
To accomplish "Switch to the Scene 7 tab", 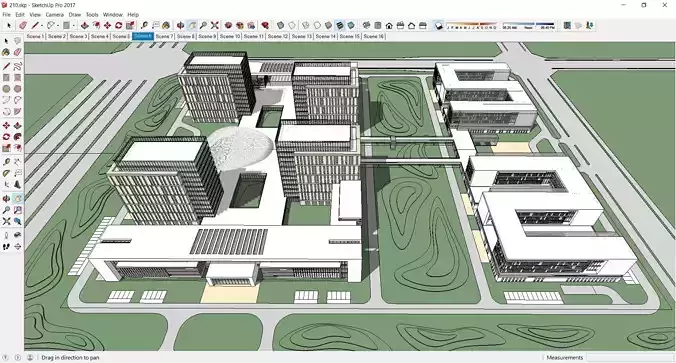I will [x=164, y=36].
